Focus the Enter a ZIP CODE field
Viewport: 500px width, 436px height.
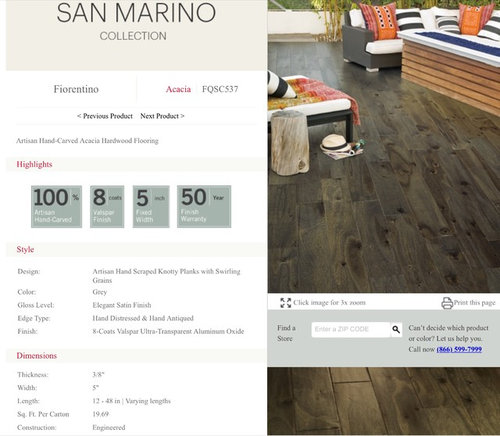351,330
